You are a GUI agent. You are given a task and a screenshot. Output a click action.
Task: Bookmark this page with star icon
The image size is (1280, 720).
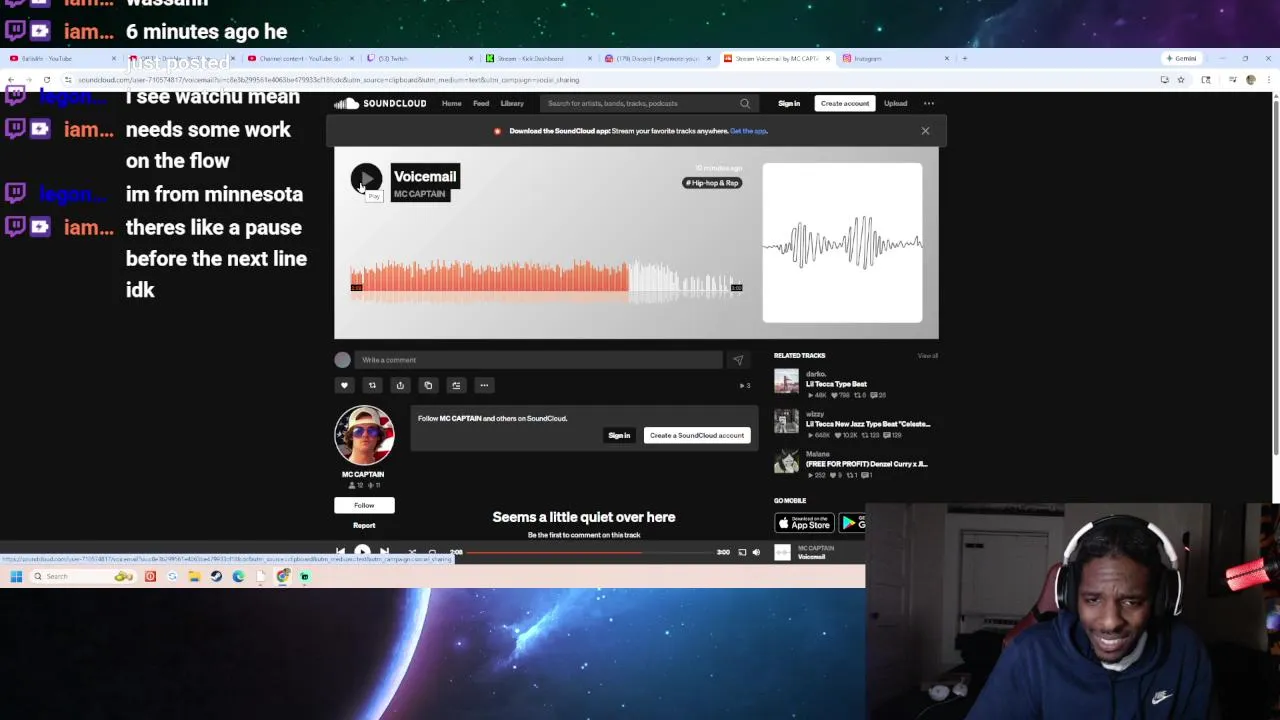1181,80
